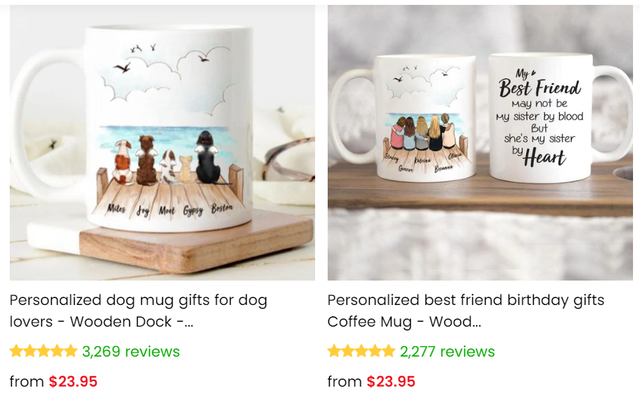
Task: Click the five girls illustration on mug
Action: point(422,133)
